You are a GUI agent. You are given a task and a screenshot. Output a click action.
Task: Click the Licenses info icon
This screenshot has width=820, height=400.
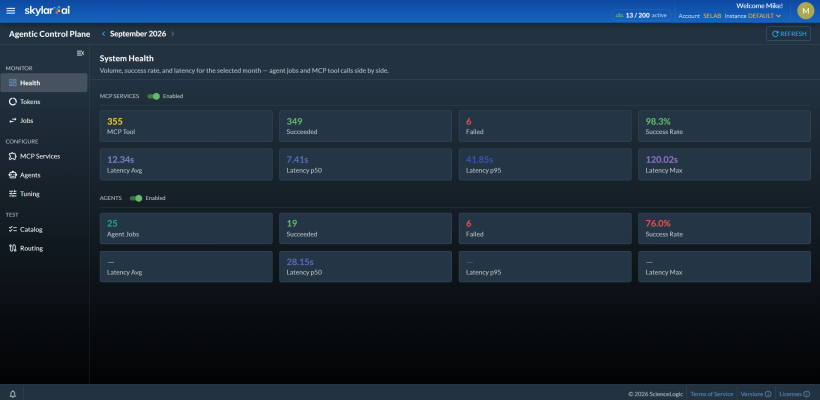click(807, 394)
